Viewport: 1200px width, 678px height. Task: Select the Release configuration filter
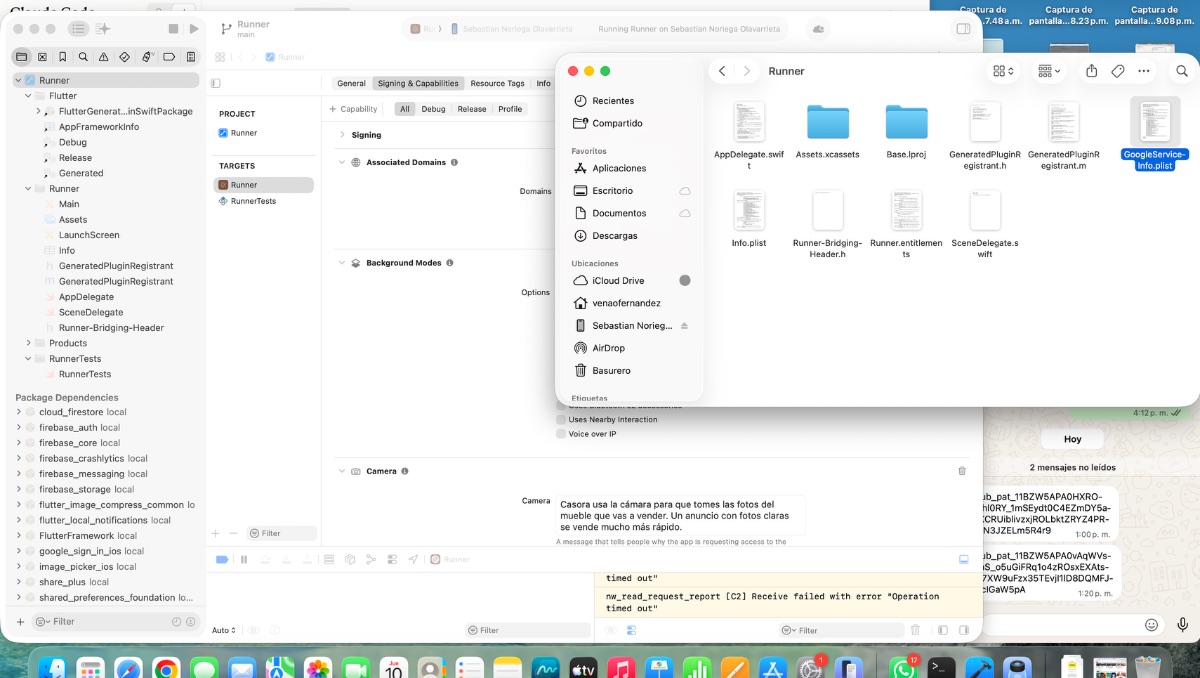click(472, 109)
